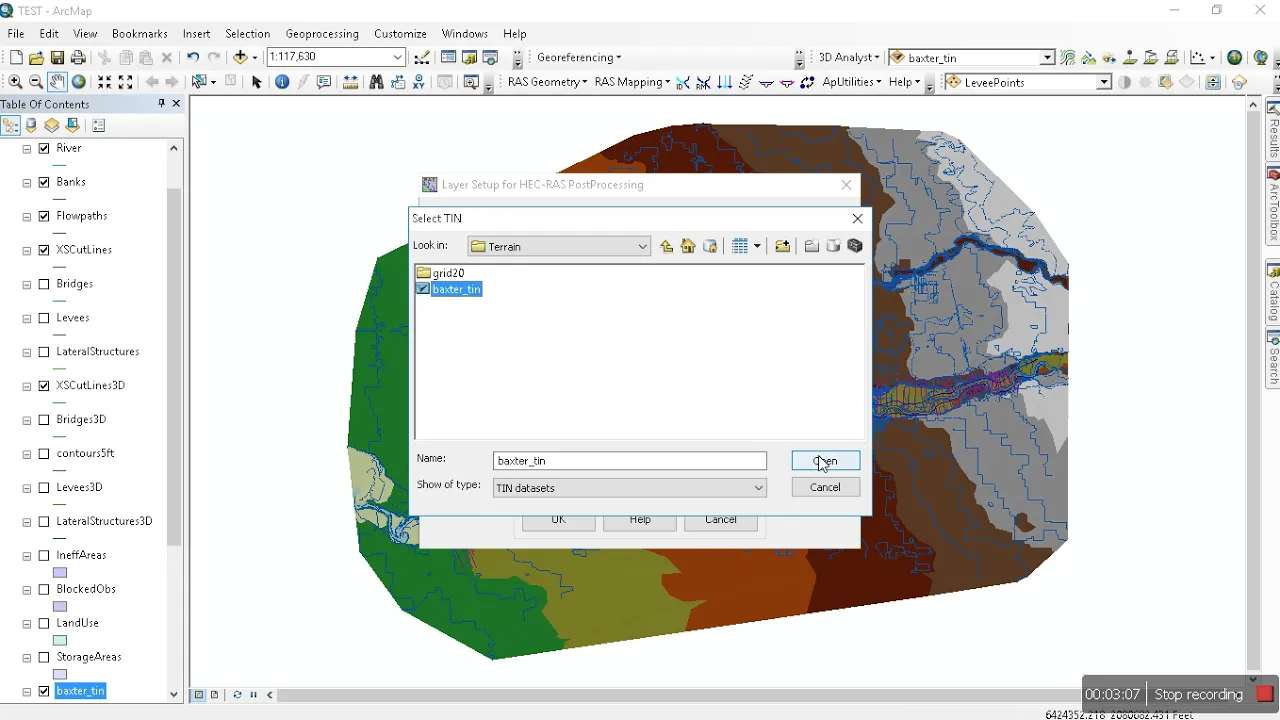The height and width of the screenshot is (720, 1280).
Task: Open the LeveePoints layer dropdown
Action: click(1104, 82)
